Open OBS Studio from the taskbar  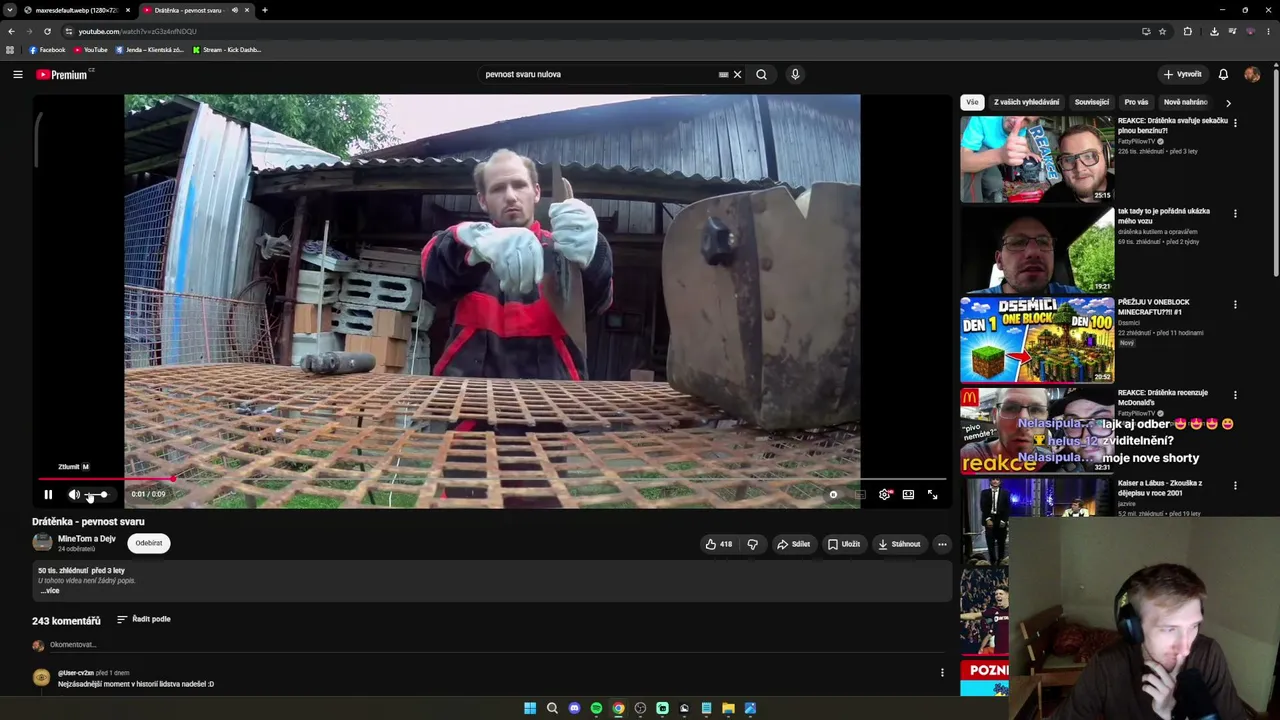tap(640, 708)
